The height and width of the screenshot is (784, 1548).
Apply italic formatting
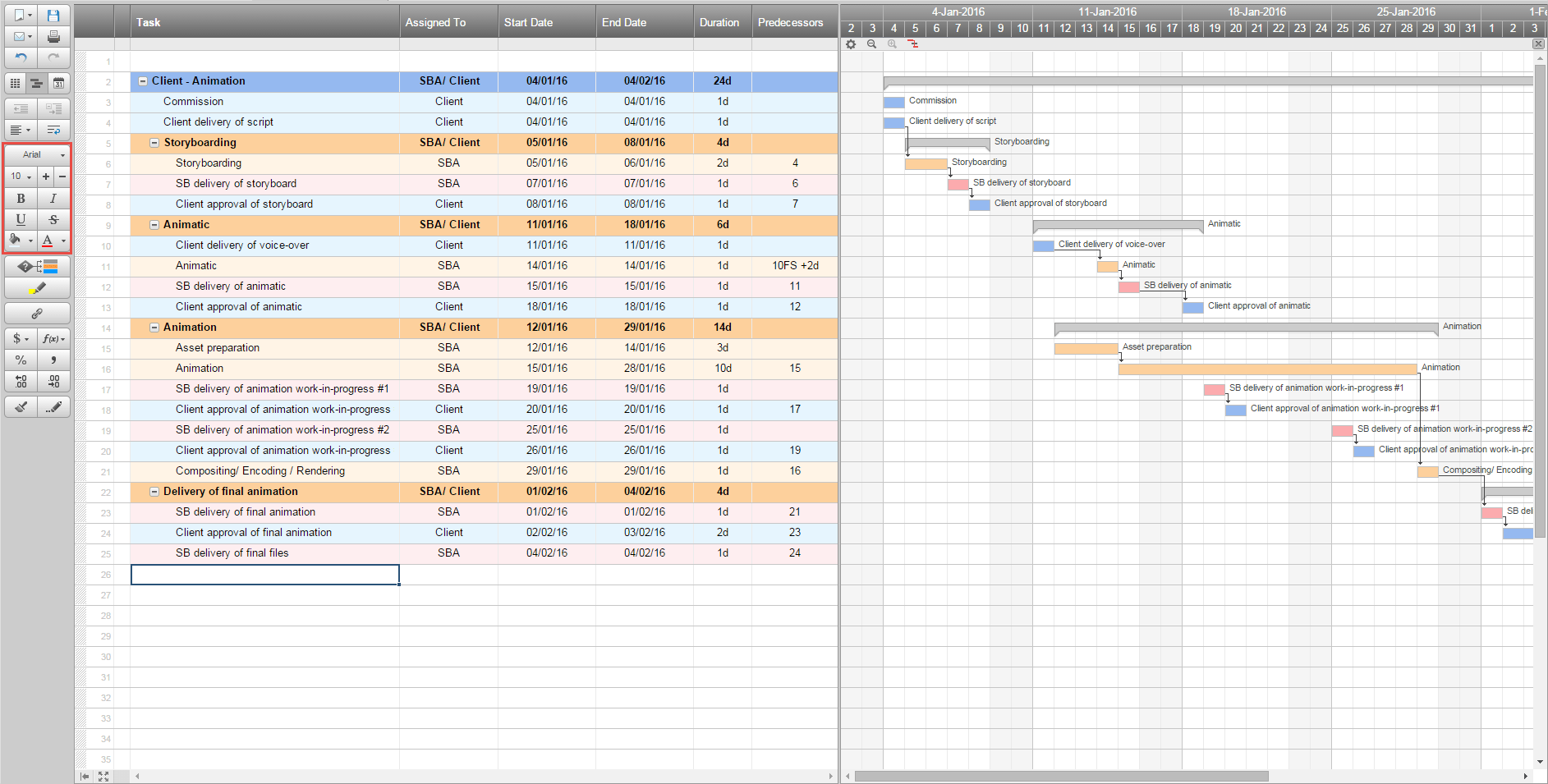pos(53,198)
